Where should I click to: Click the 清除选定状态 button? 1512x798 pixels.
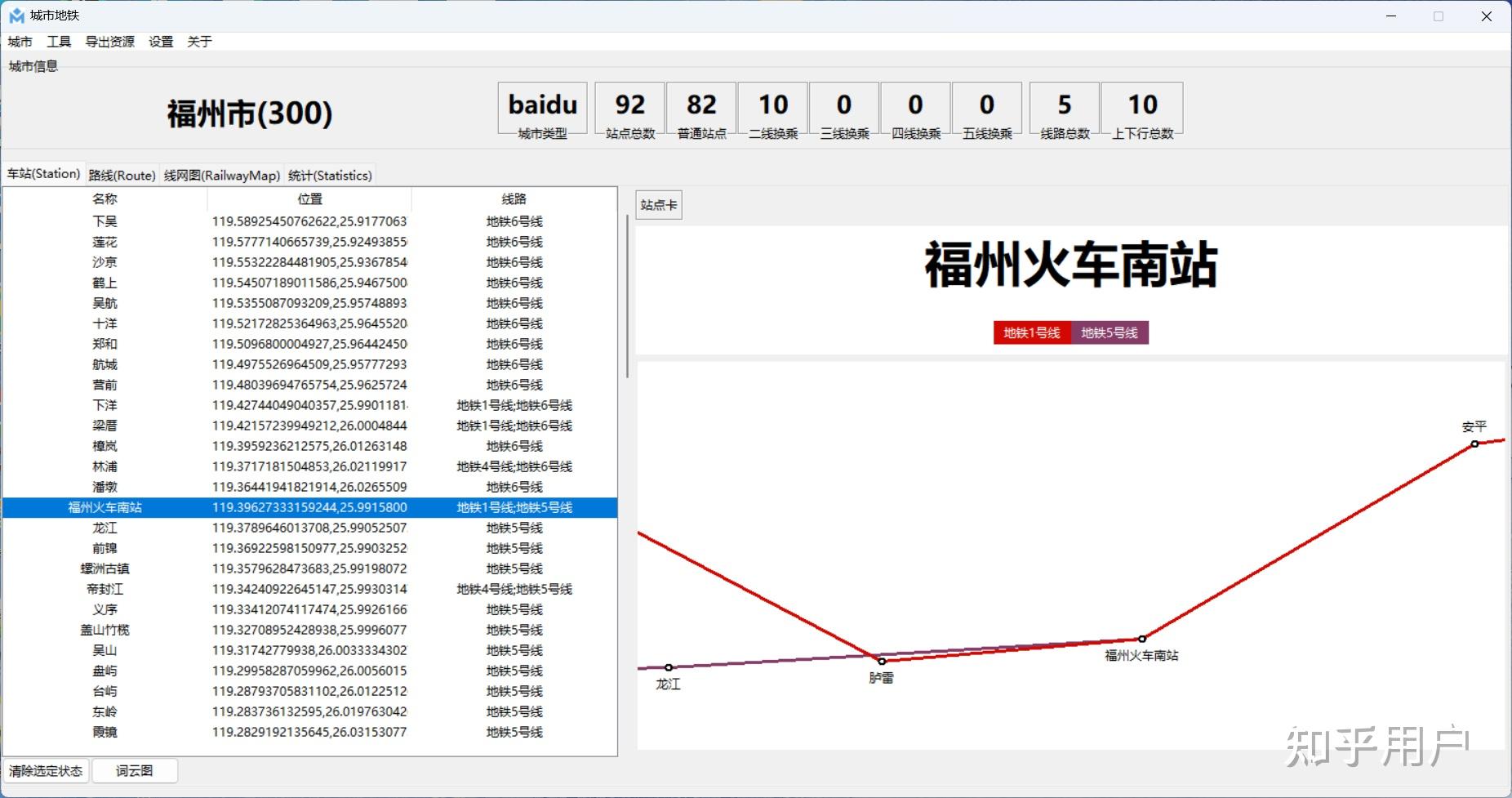tap(47, 770)
